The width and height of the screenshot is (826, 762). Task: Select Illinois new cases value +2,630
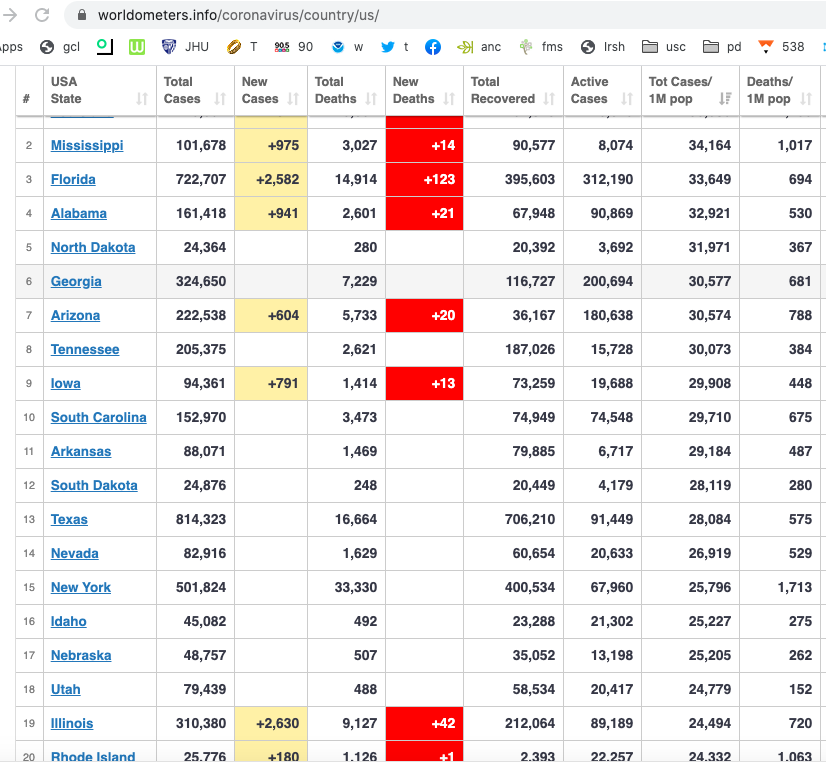click(x=278, y=723)
